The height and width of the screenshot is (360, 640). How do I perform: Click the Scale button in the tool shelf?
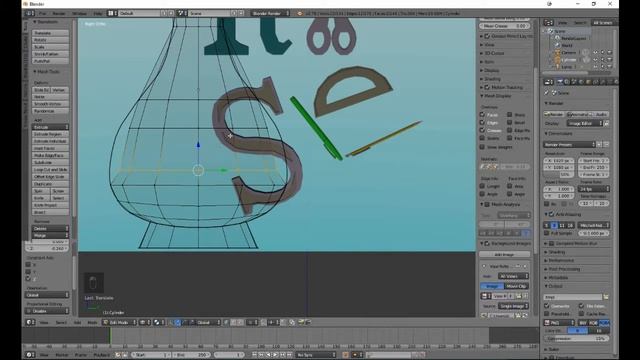coord(50,47)
